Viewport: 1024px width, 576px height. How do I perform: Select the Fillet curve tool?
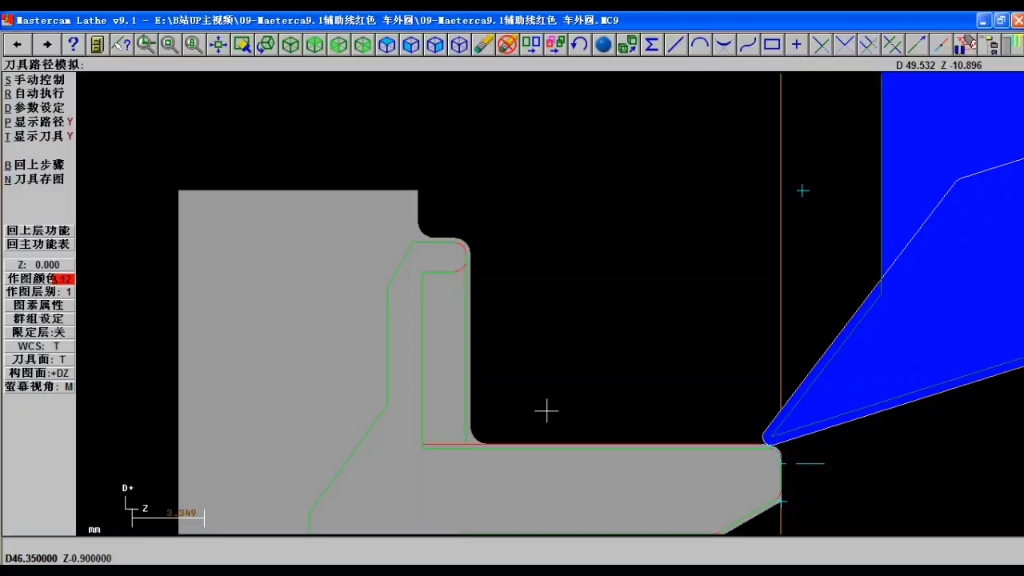coord(724,44)
